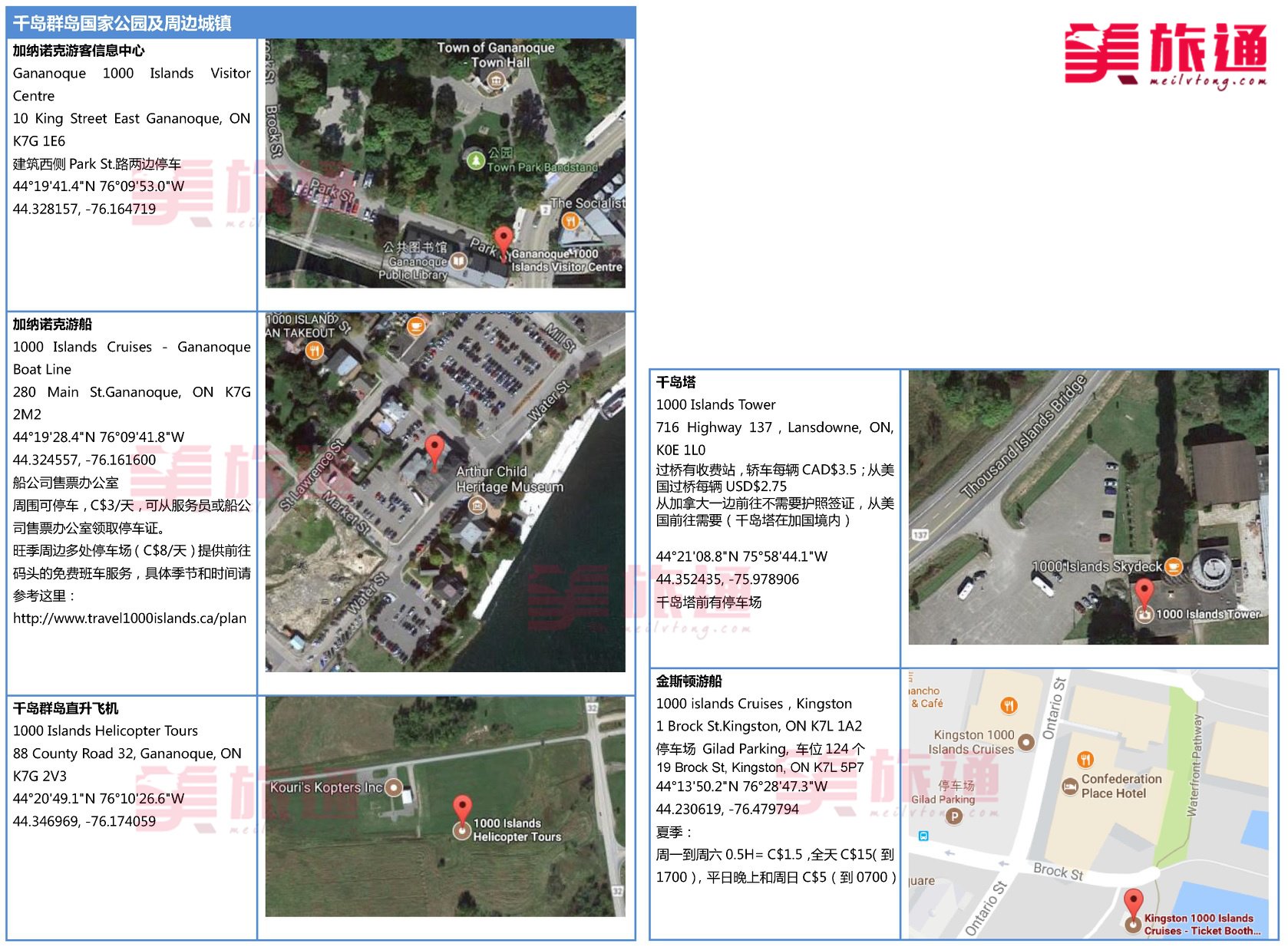Click the Thousand Islands Bridge road label
The width and height of the screenshot is (1288, 950).
1024,435
